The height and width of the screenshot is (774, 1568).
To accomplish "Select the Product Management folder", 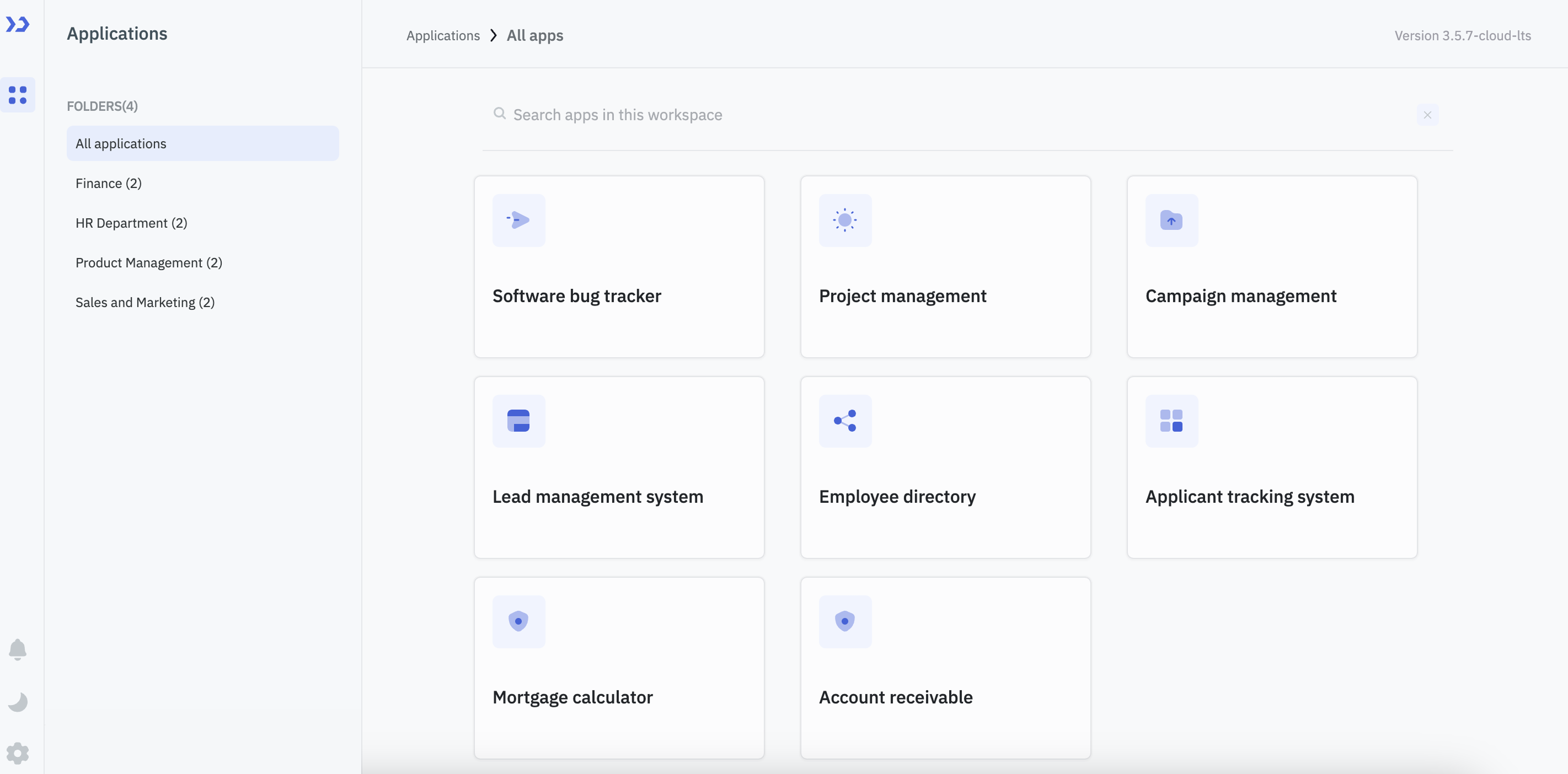I will pos(148,262).
